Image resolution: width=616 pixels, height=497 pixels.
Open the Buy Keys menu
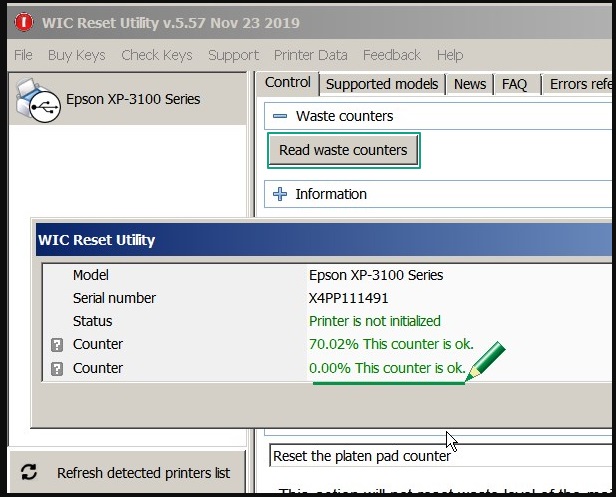tap(77, 55)
